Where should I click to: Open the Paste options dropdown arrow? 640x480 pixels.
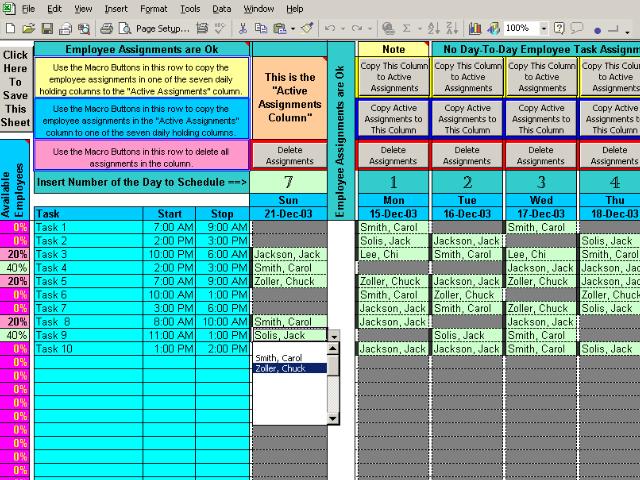tap(293, 29)
